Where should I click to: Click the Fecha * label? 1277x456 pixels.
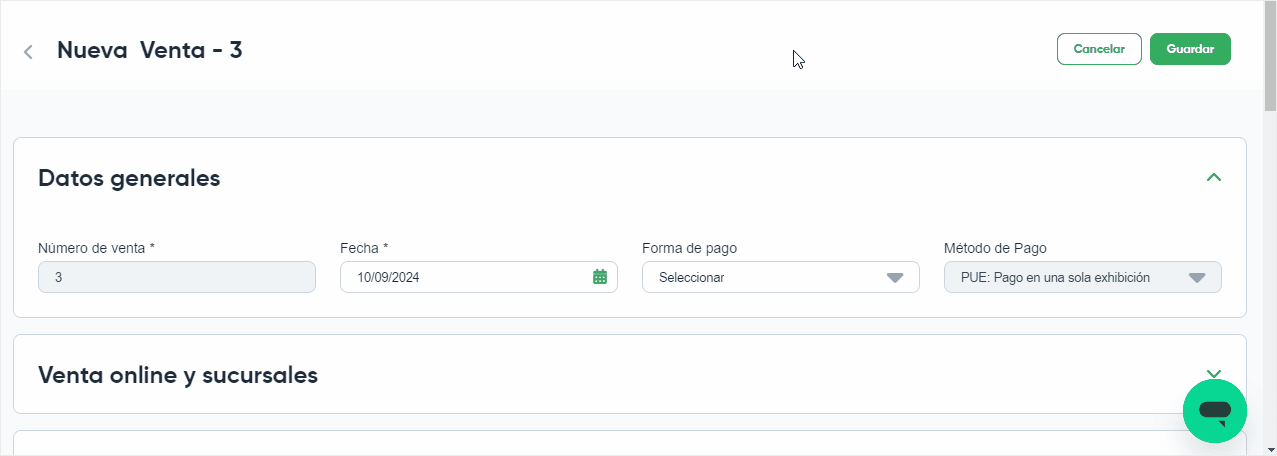click(x=364, y=248)
